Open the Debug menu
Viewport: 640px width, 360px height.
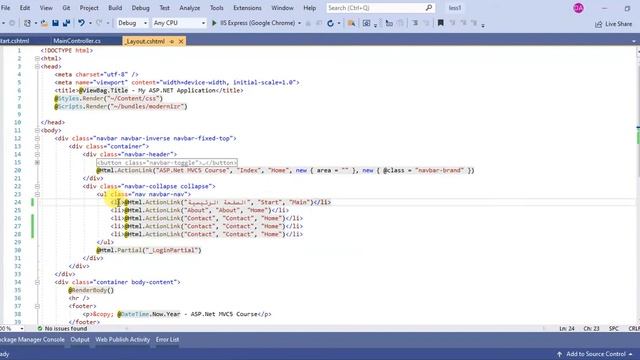140,8
